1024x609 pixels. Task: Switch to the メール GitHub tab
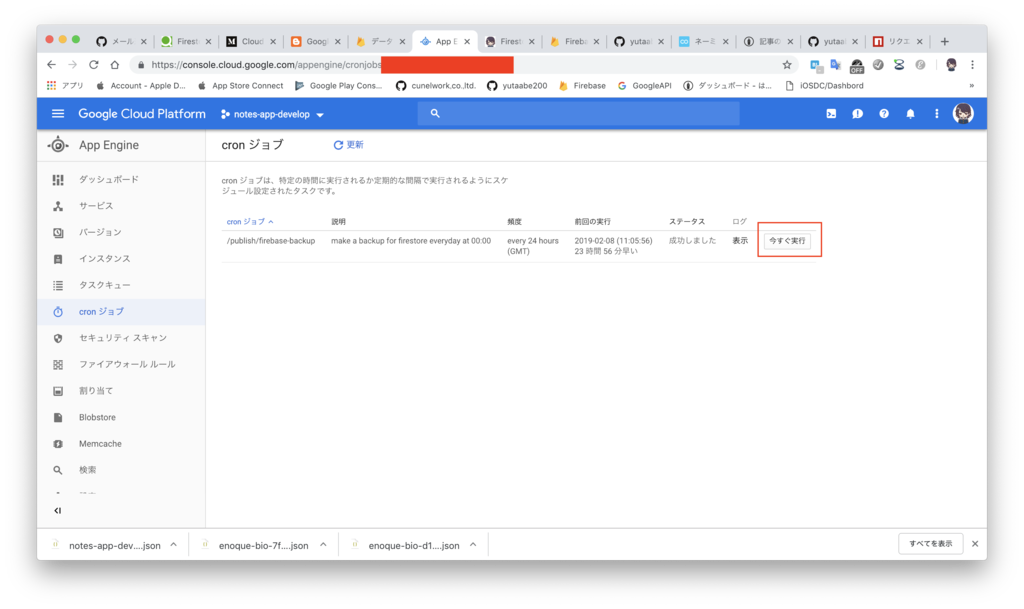[x=121, y=41]
